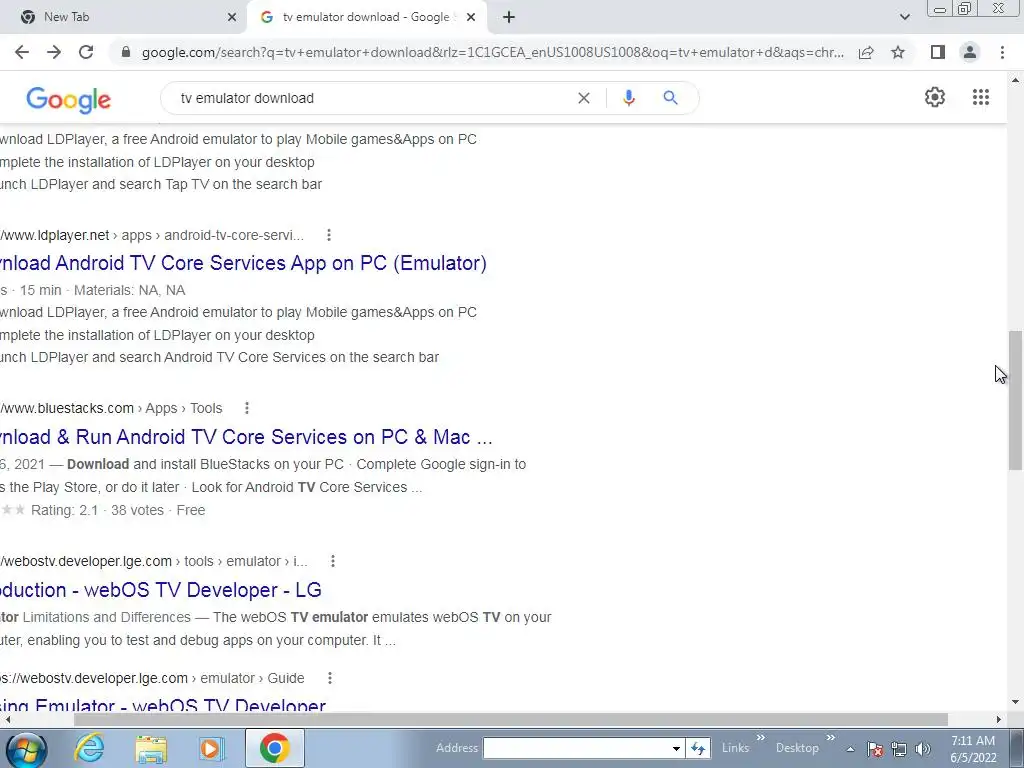
Task: Open Google quick settings gear
Action: click(x=935, y=97)
